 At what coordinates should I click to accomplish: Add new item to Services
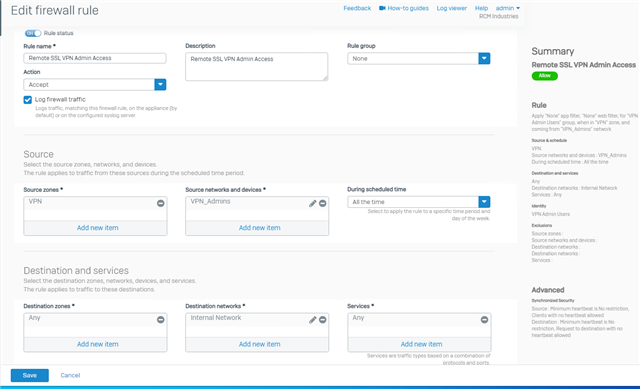click(421, 344)
